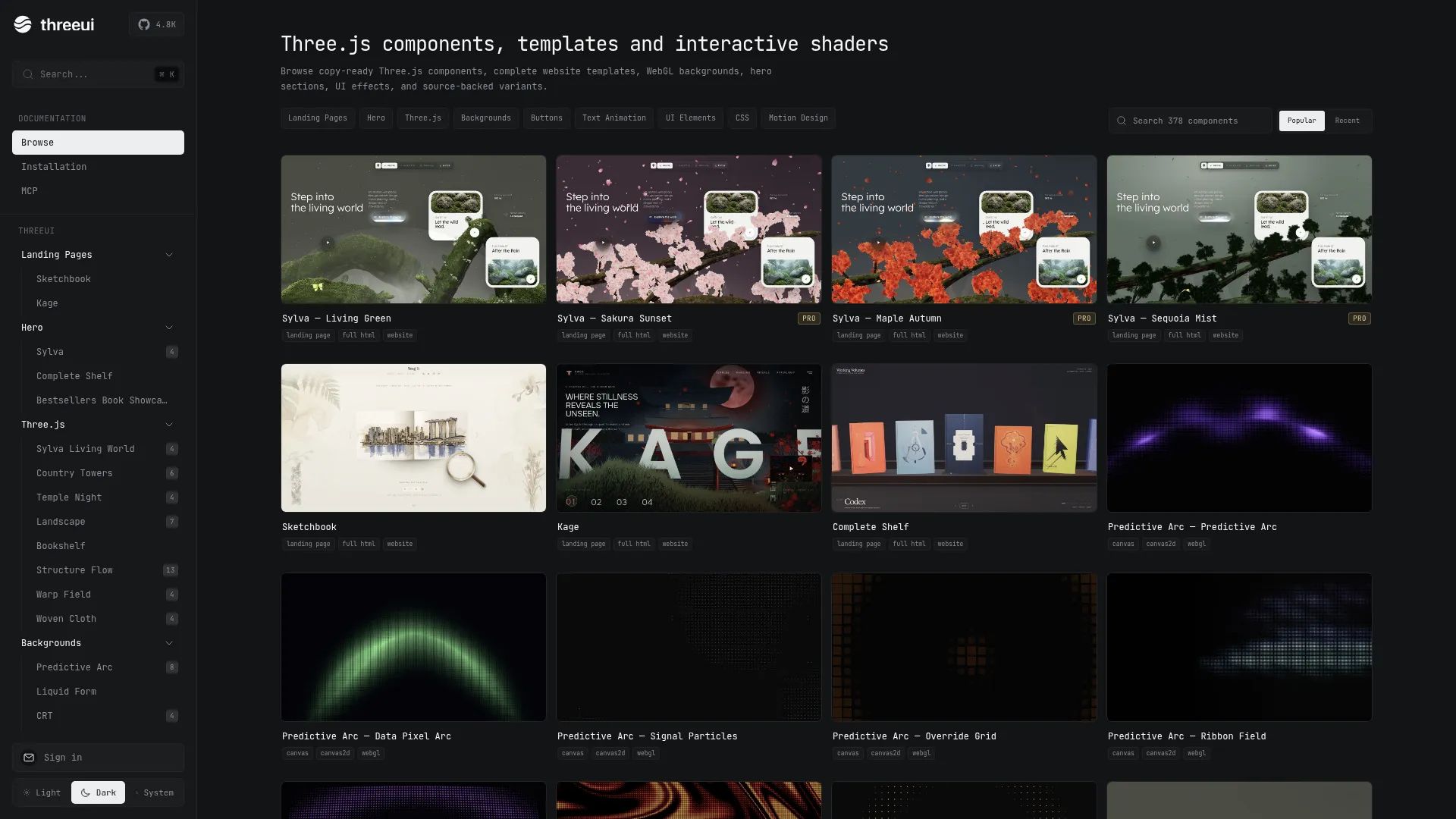The height and width of the screenshot is (819, 1456).
Task: Collapse the Backgrounds sidebar section
Action: pos(169,643)
